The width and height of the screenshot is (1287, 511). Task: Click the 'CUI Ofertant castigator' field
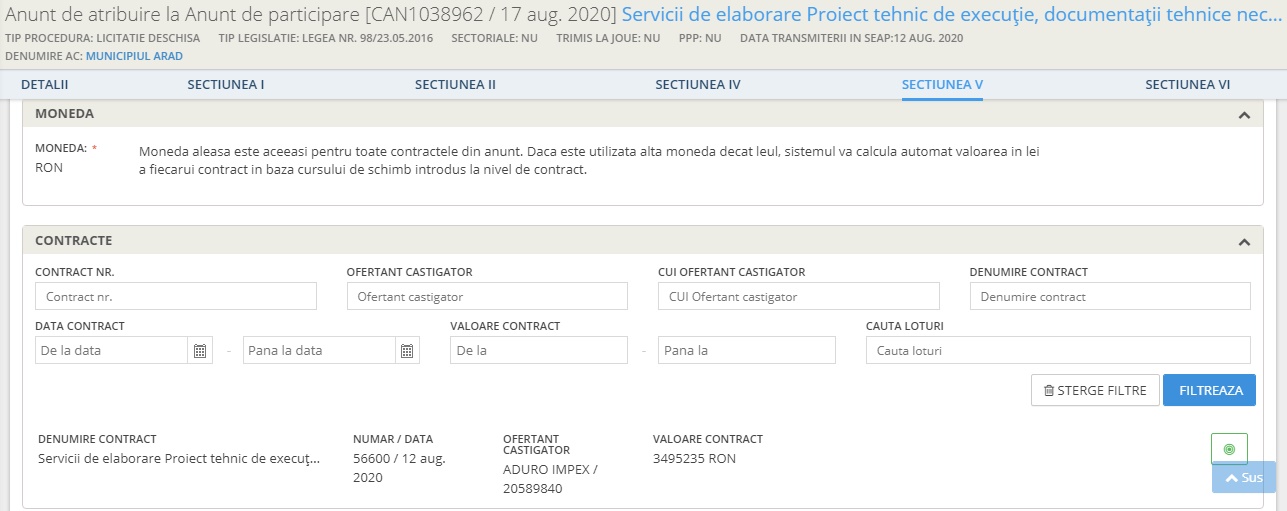[798, 297]
